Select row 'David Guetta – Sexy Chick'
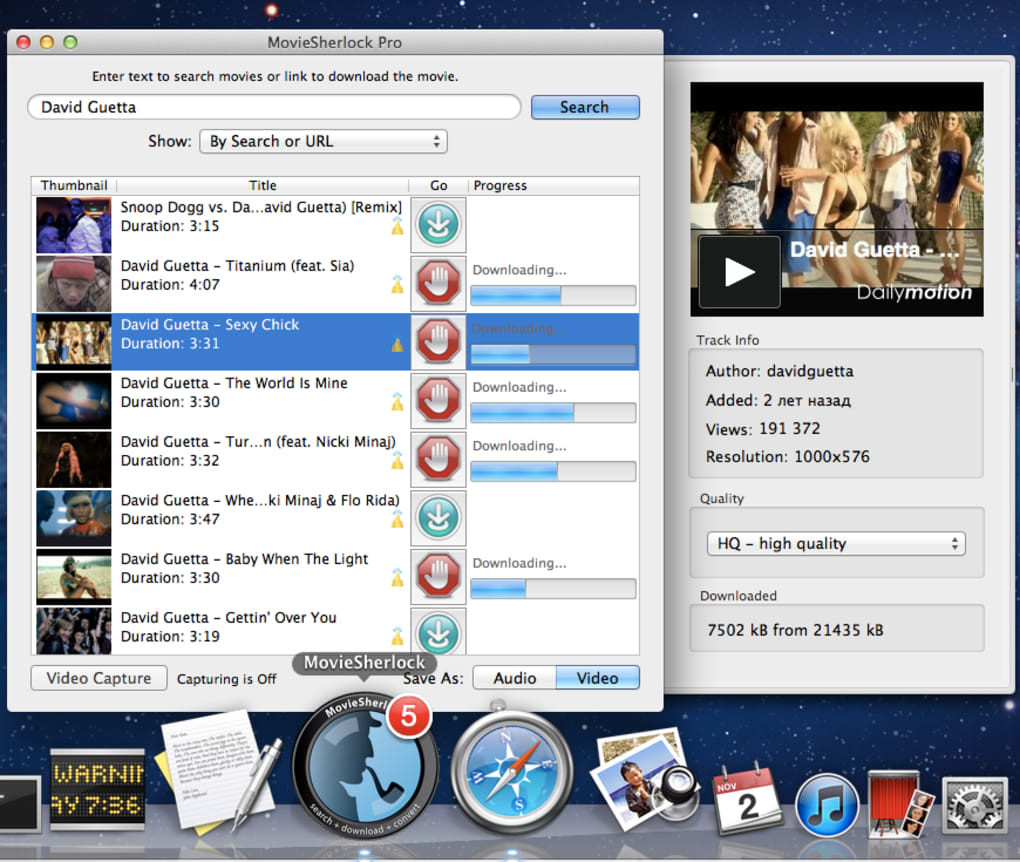 coord(335,342)
